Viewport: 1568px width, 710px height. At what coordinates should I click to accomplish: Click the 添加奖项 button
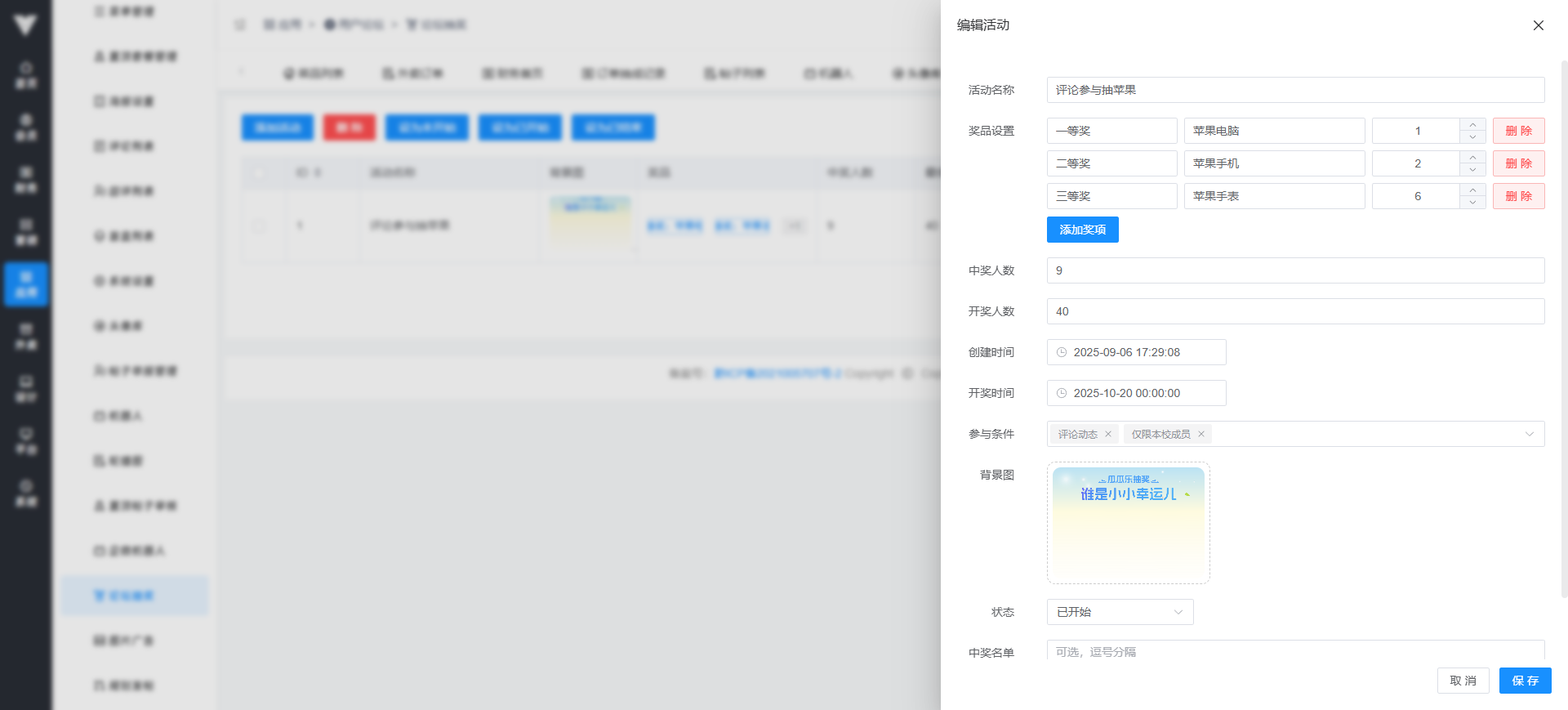[1082, 230]
